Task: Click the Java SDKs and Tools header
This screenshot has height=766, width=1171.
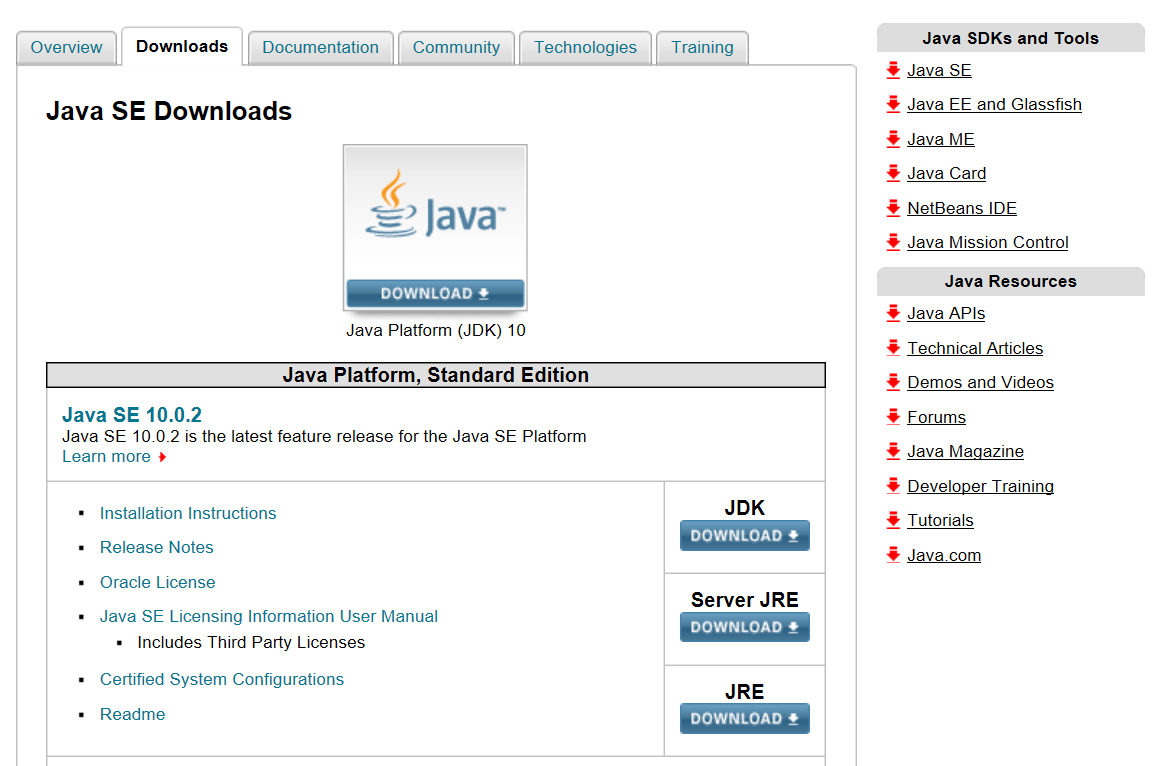Action: (x=1010, y=38)
